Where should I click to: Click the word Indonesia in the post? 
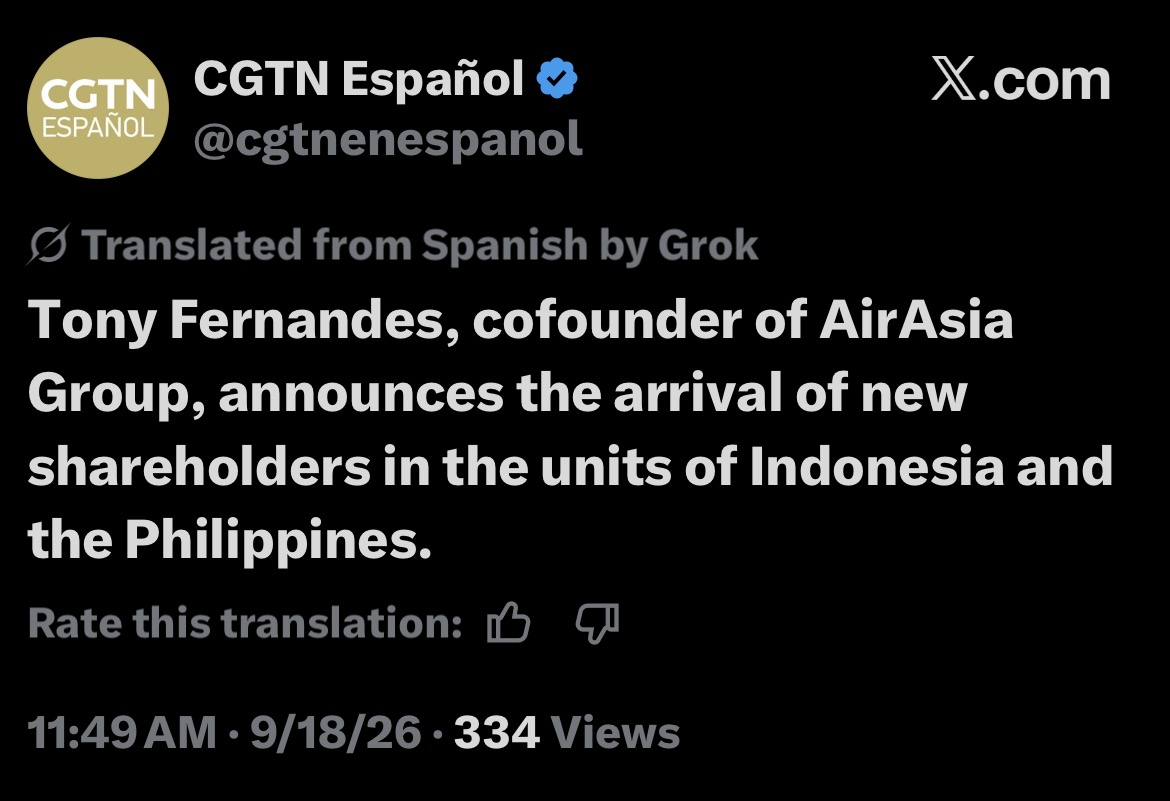pyautogui.click(x=877, y=467)
